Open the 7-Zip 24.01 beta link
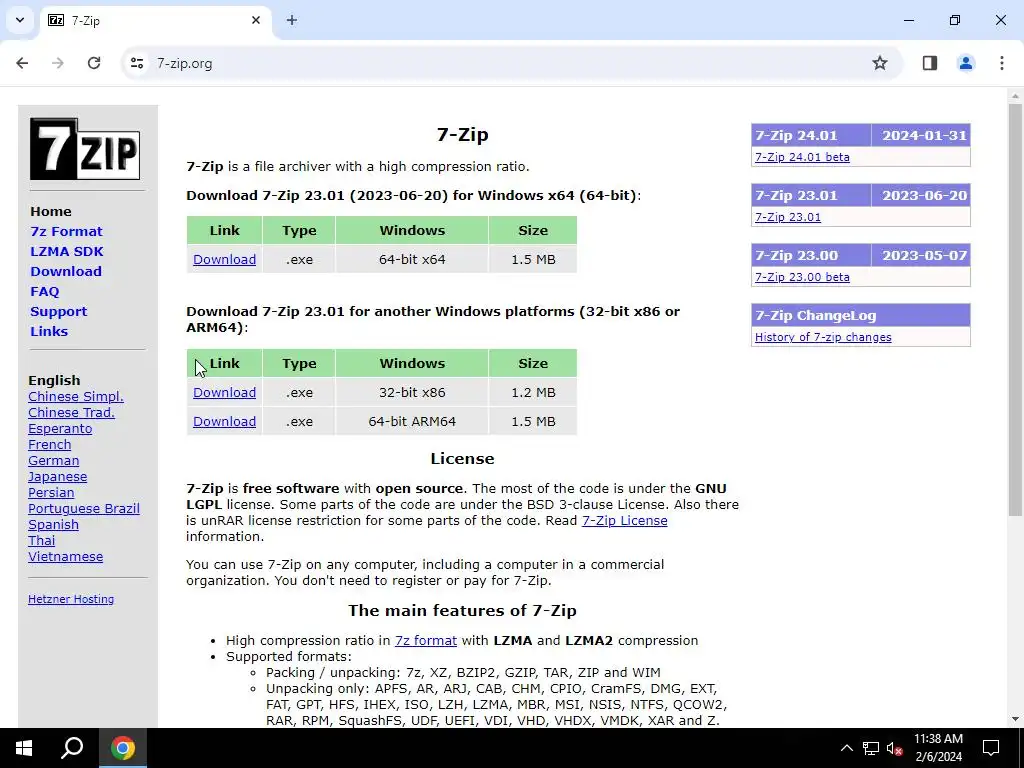The height and width of the screenshot is (768, 1024). [x=802, y=157]
